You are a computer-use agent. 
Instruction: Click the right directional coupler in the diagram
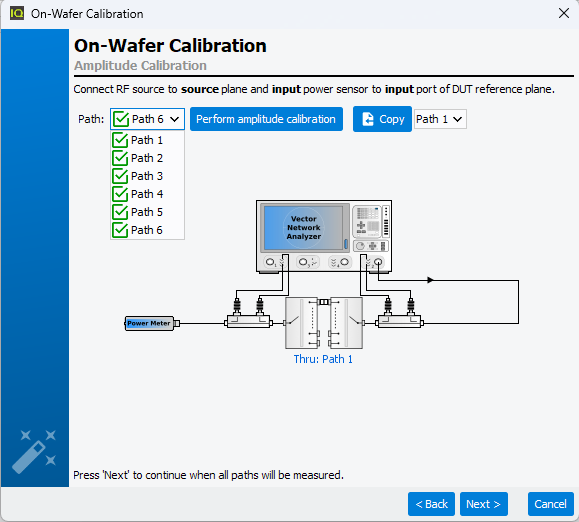pyautogui.click(x=399, y=321)
